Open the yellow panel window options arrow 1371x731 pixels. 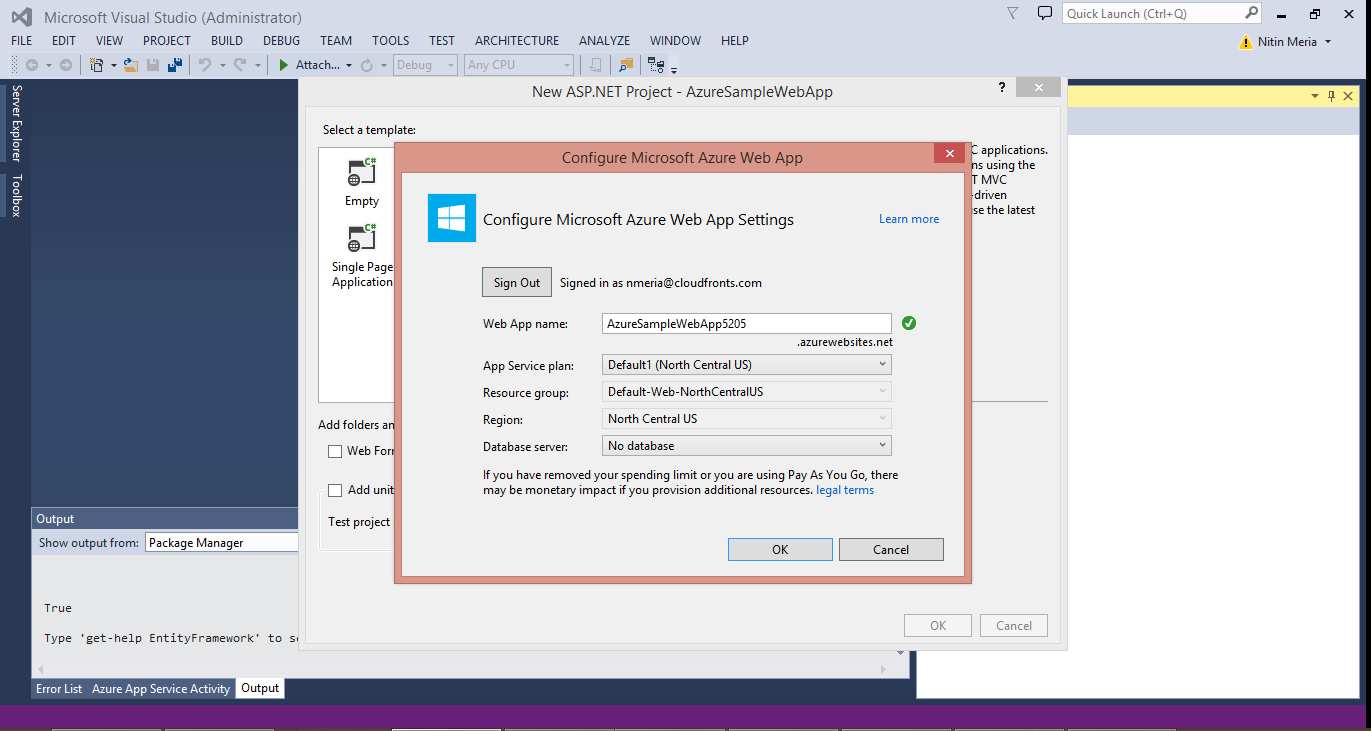tap(1315, 96)
